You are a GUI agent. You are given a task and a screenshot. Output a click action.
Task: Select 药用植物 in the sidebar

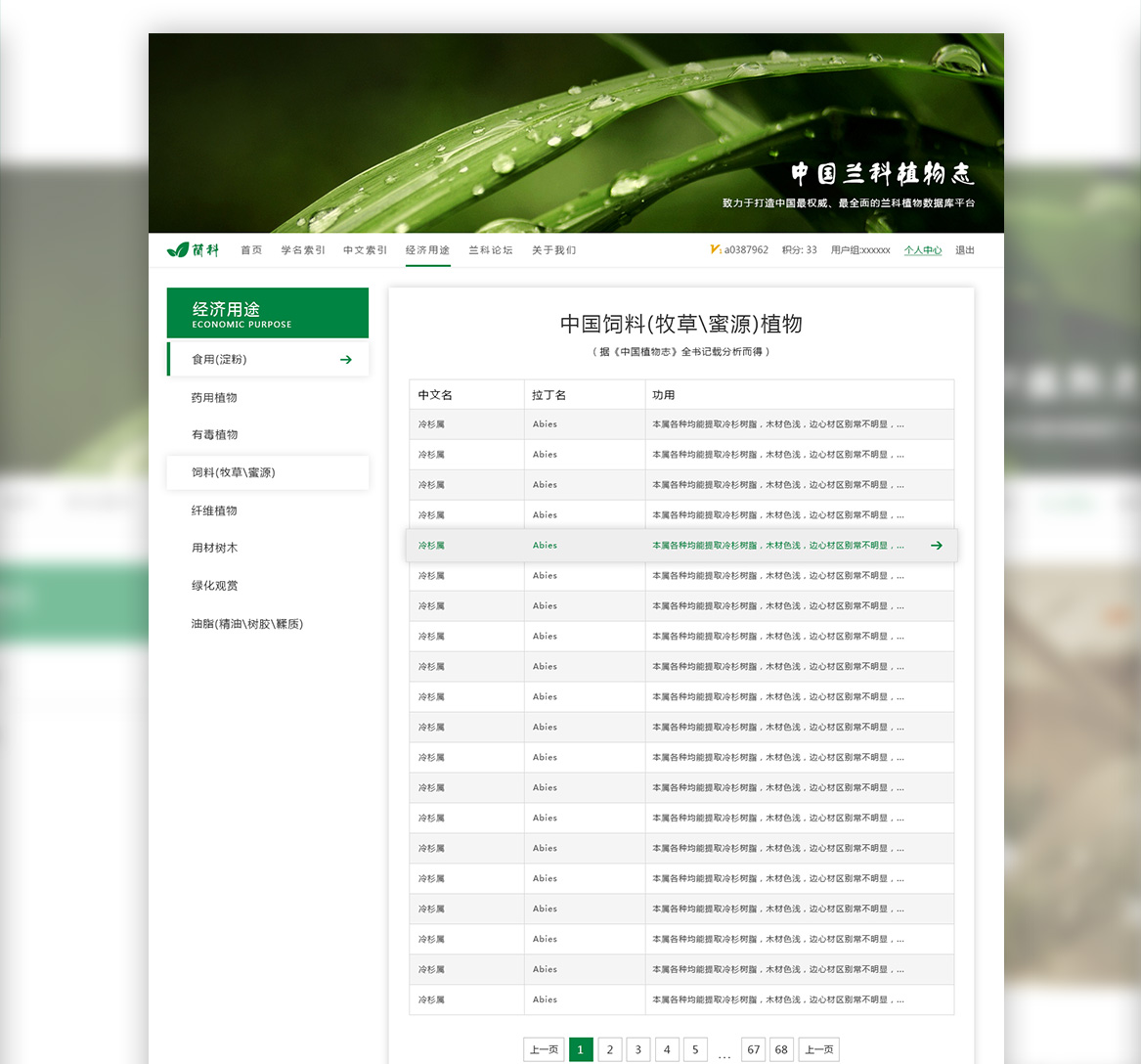point(214,398)
